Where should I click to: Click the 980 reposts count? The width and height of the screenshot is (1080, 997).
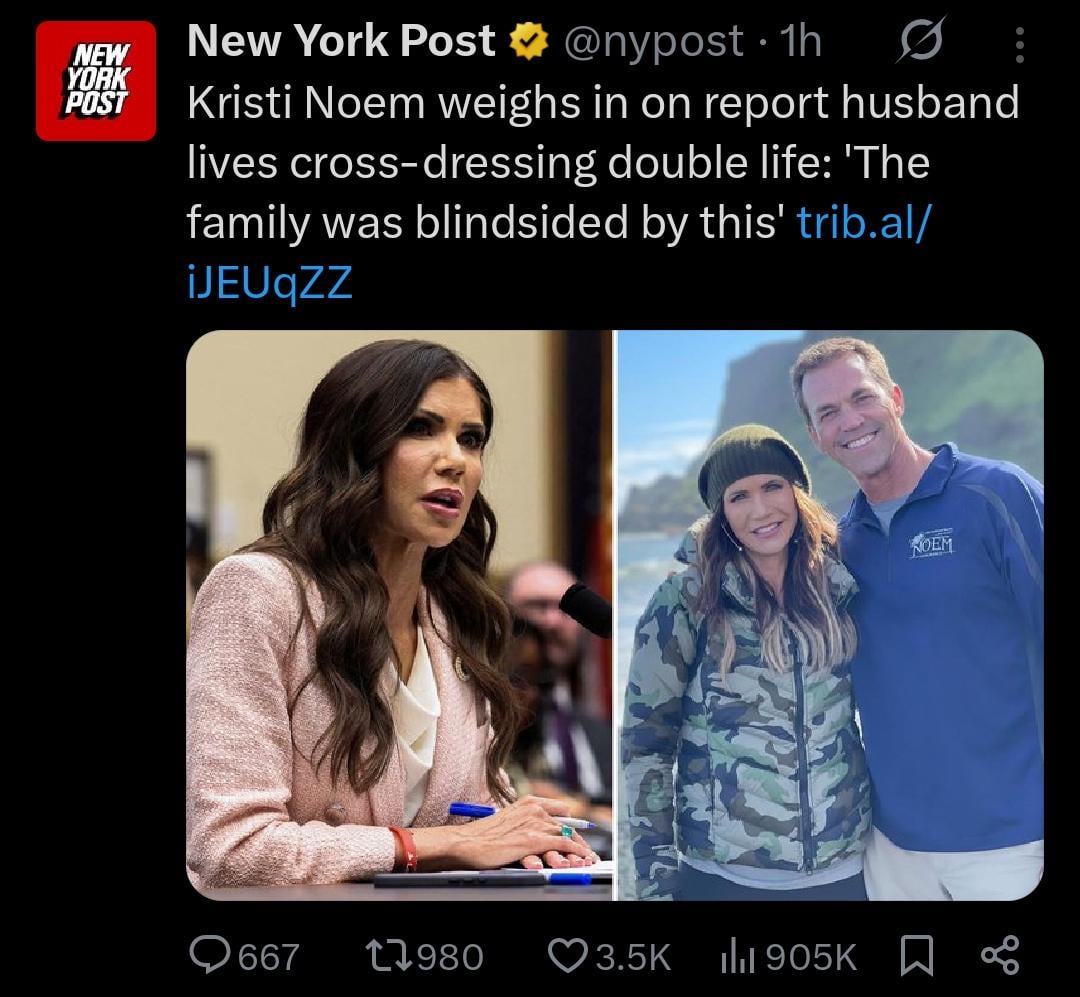pos(449,956)
